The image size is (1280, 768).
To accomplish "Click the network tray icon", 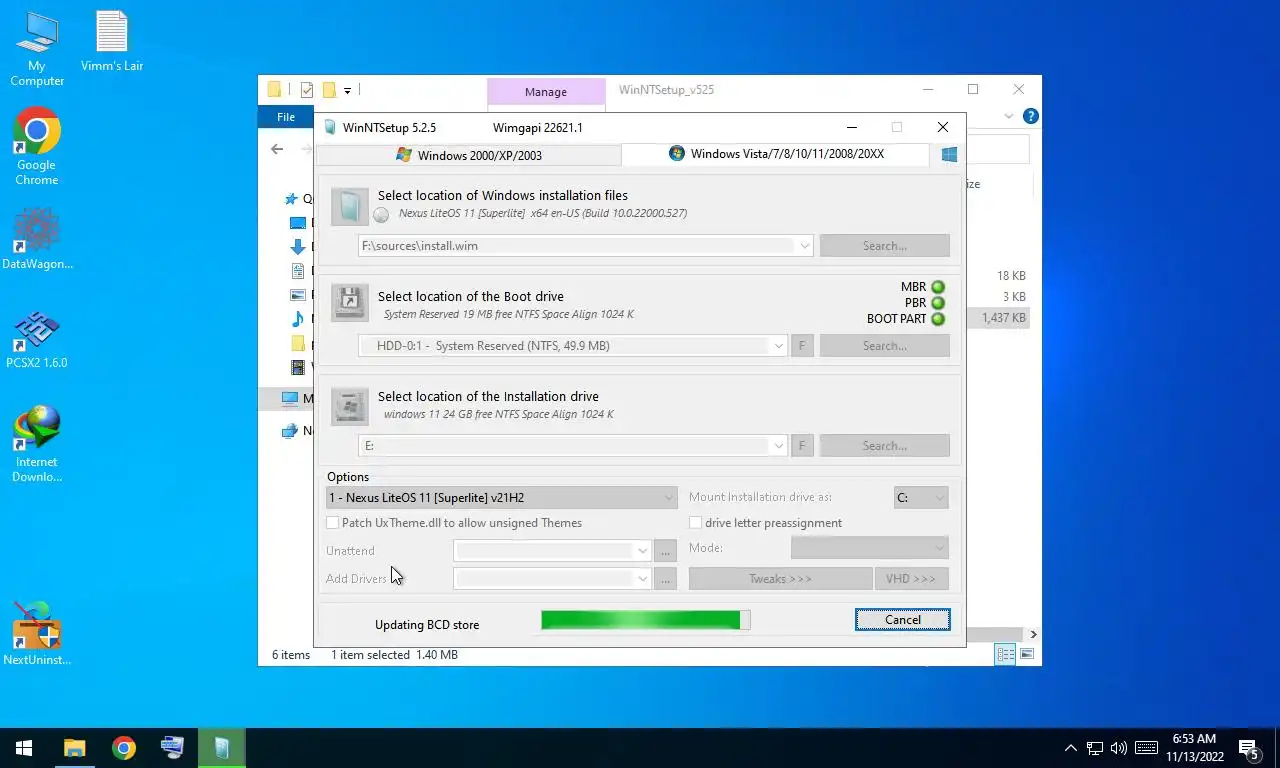I will (x=1095, y=748).
